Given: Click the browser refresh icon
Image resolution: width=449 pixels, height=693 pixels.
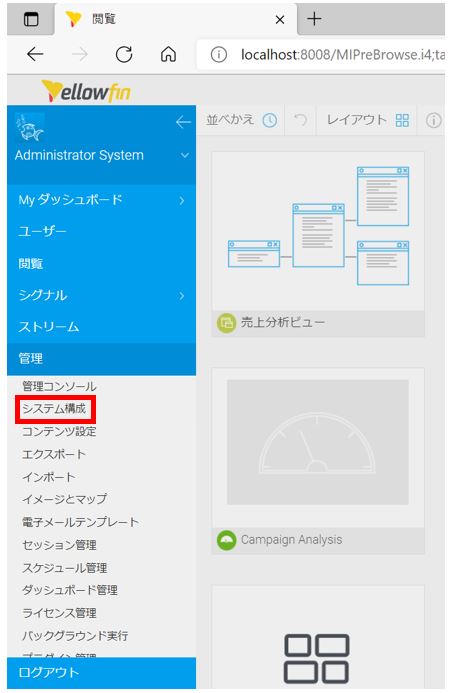Looking at the screenshot, I should pyautogui.click(x=124, y=54).
